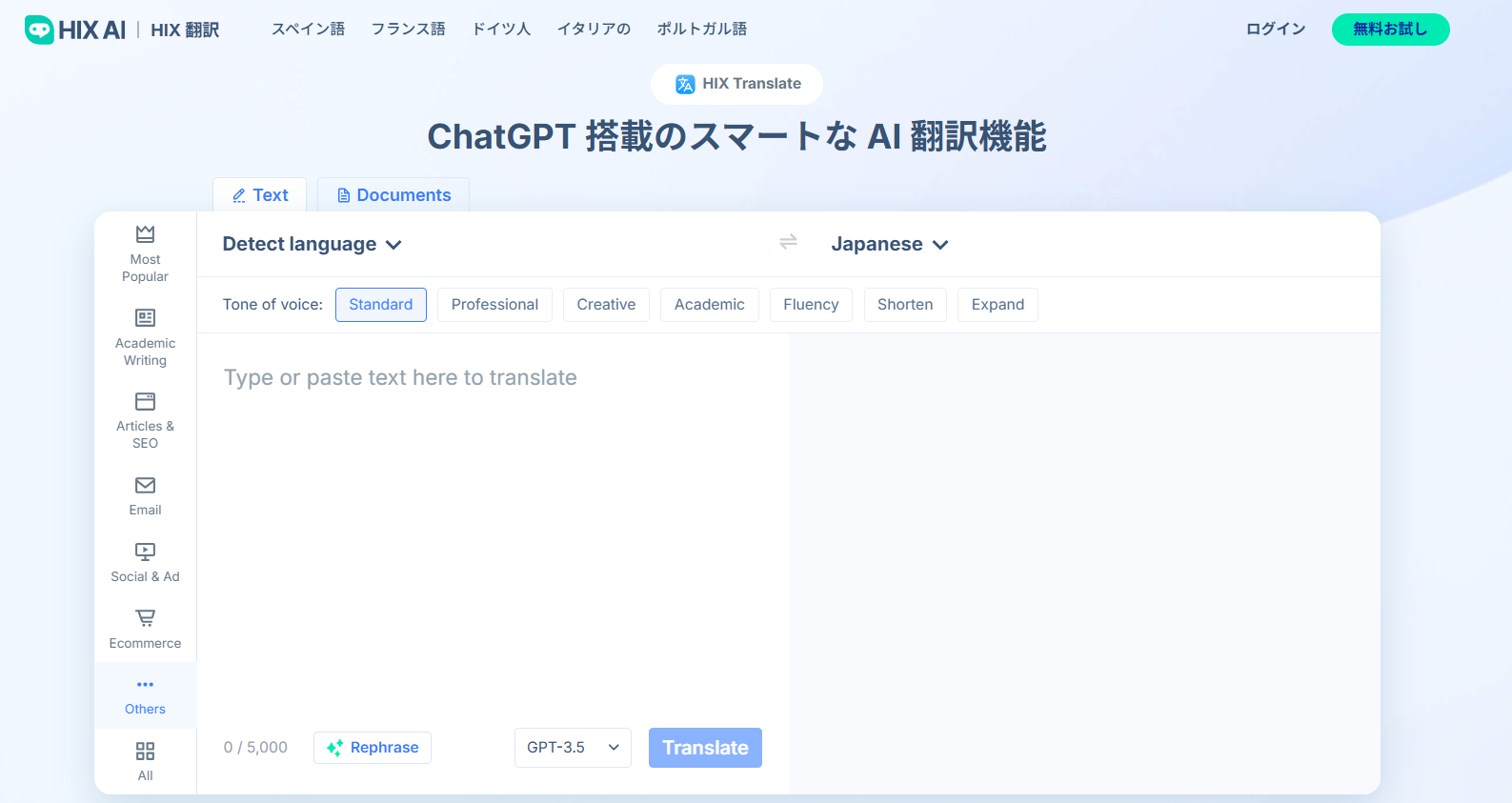Click the Rephrase button label
The width and height of the screenshot is (1512, 803).
pos(385,748)
